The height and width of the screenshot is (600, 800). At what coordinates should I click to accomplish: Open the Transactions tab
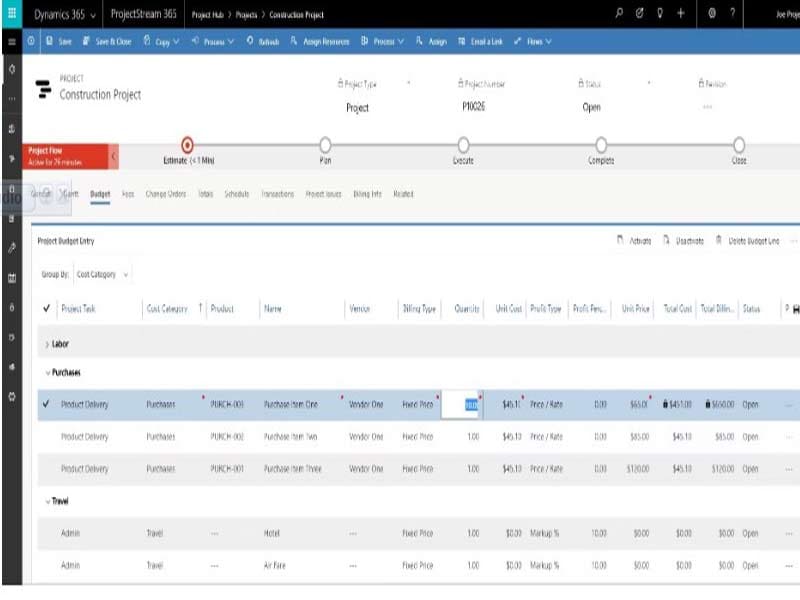[277, 194]
